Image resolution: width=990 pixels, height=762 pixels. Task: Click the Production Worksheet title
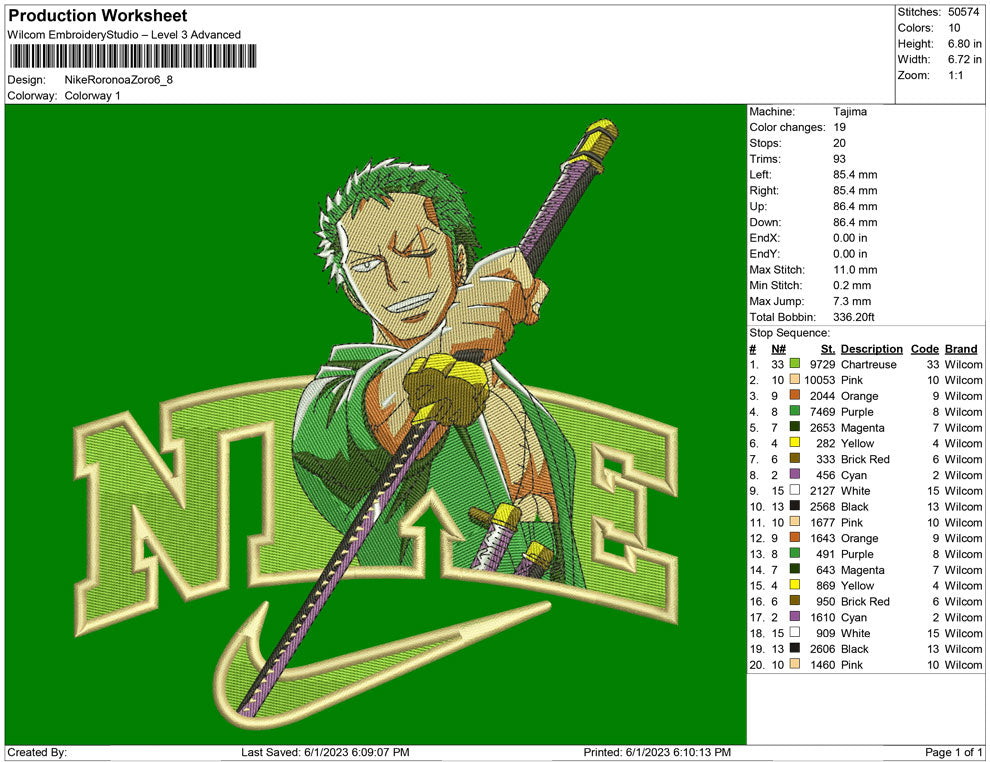[x=98, y=16]
